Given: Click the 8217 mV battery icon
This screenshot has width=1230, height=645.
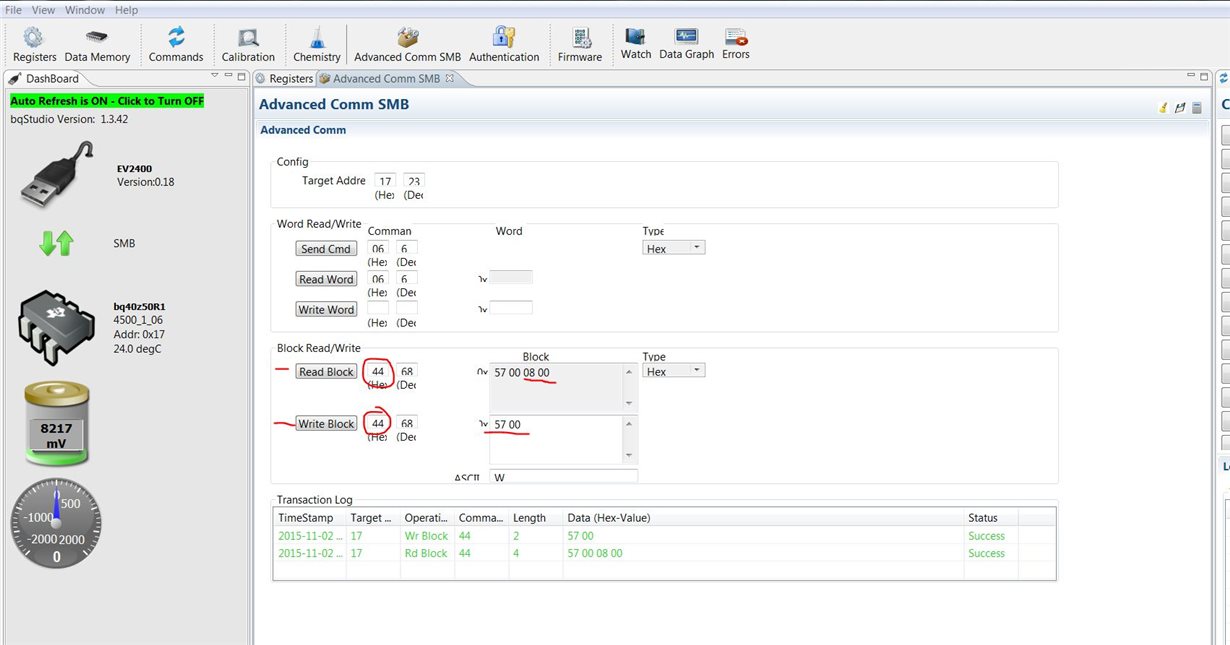Looking at the screenshot, I should click(x=57, y=425).
